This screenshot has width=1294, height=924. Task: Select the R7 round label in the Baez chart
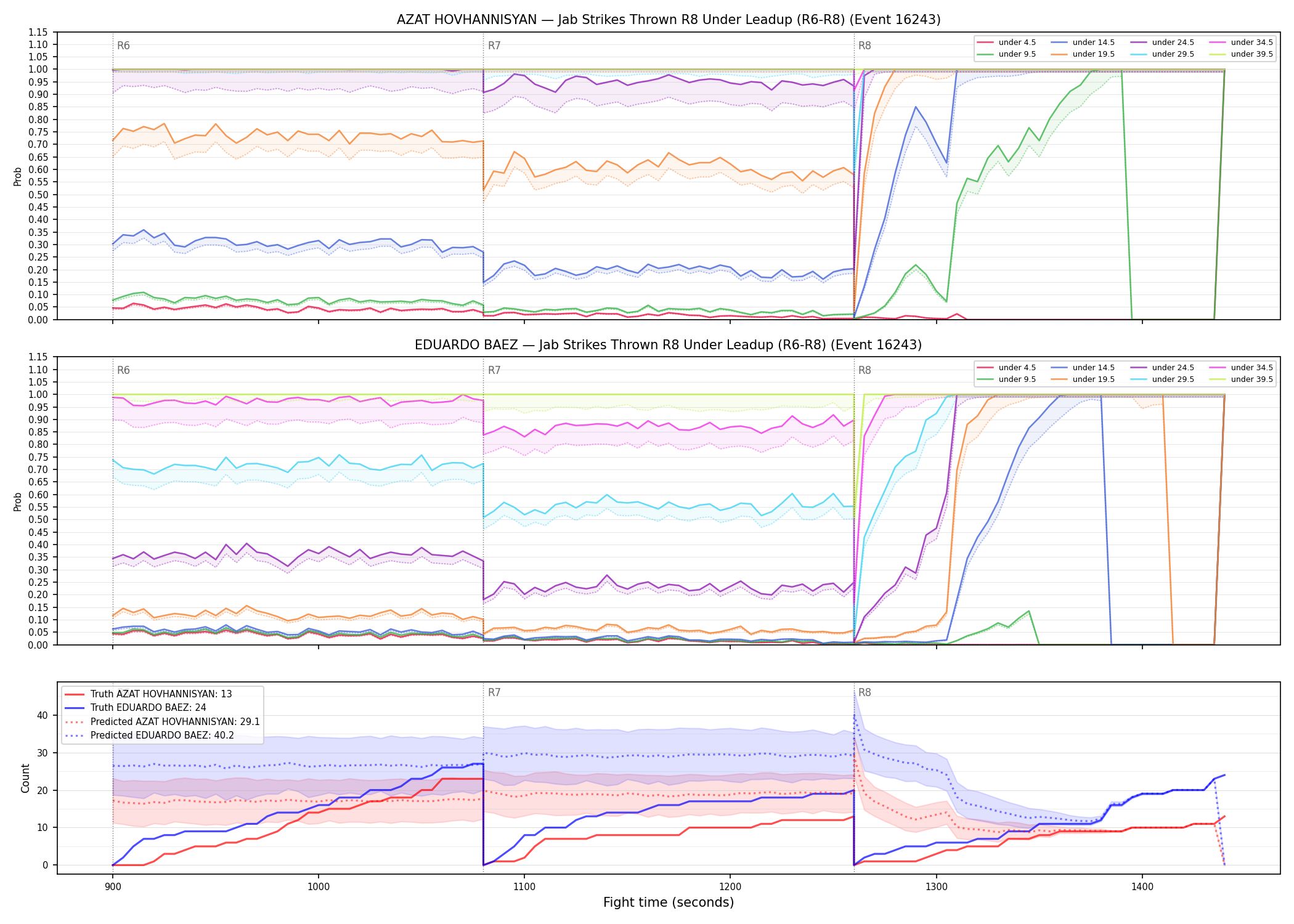click(x=494, y=370)
